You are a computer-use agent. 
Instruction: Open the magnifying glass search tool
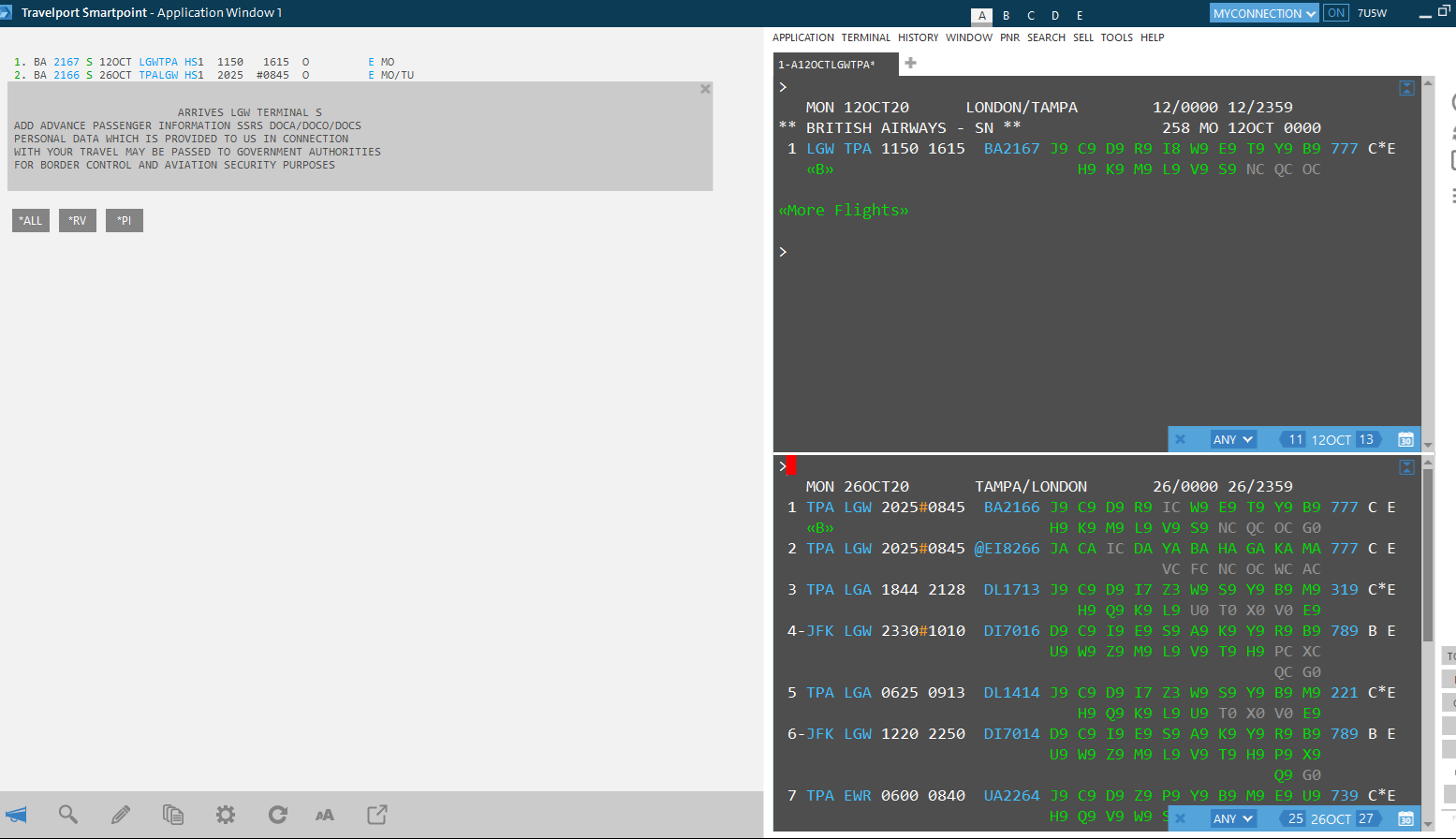click(x=68, y=815)
